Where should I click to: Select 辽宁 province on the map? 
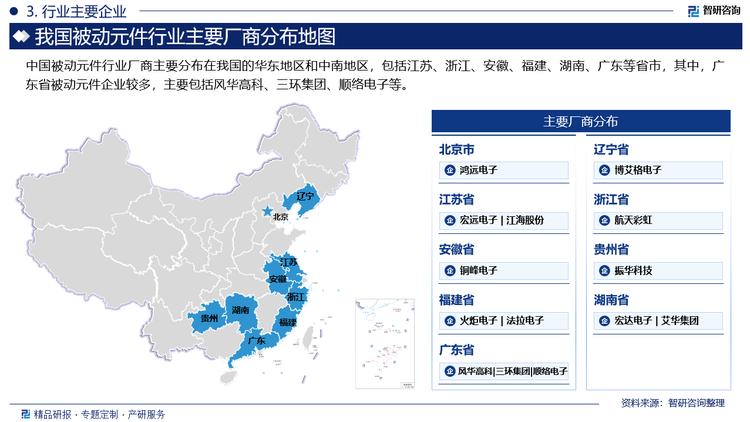[x=304, y=201]
